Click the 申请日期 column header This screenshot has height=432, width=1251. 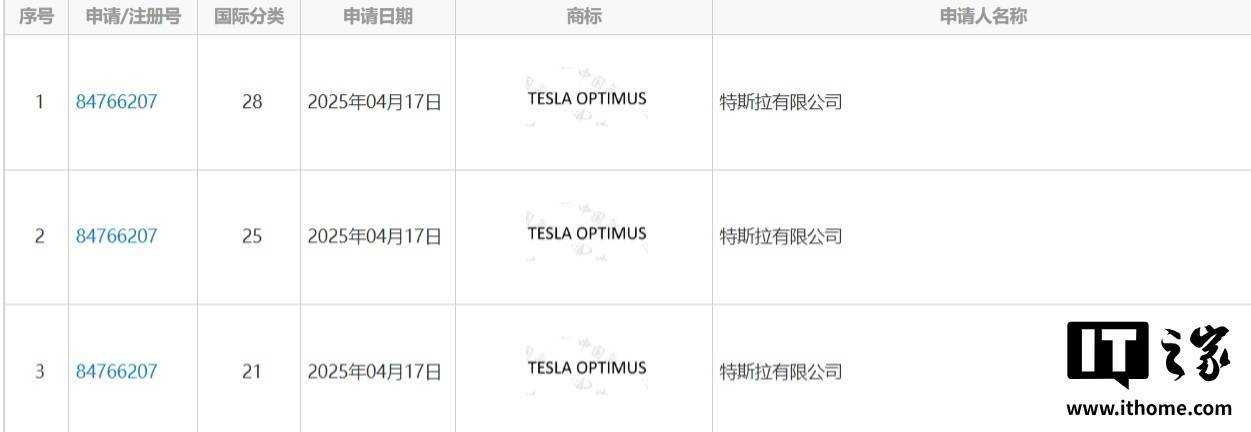click(377, 17)
